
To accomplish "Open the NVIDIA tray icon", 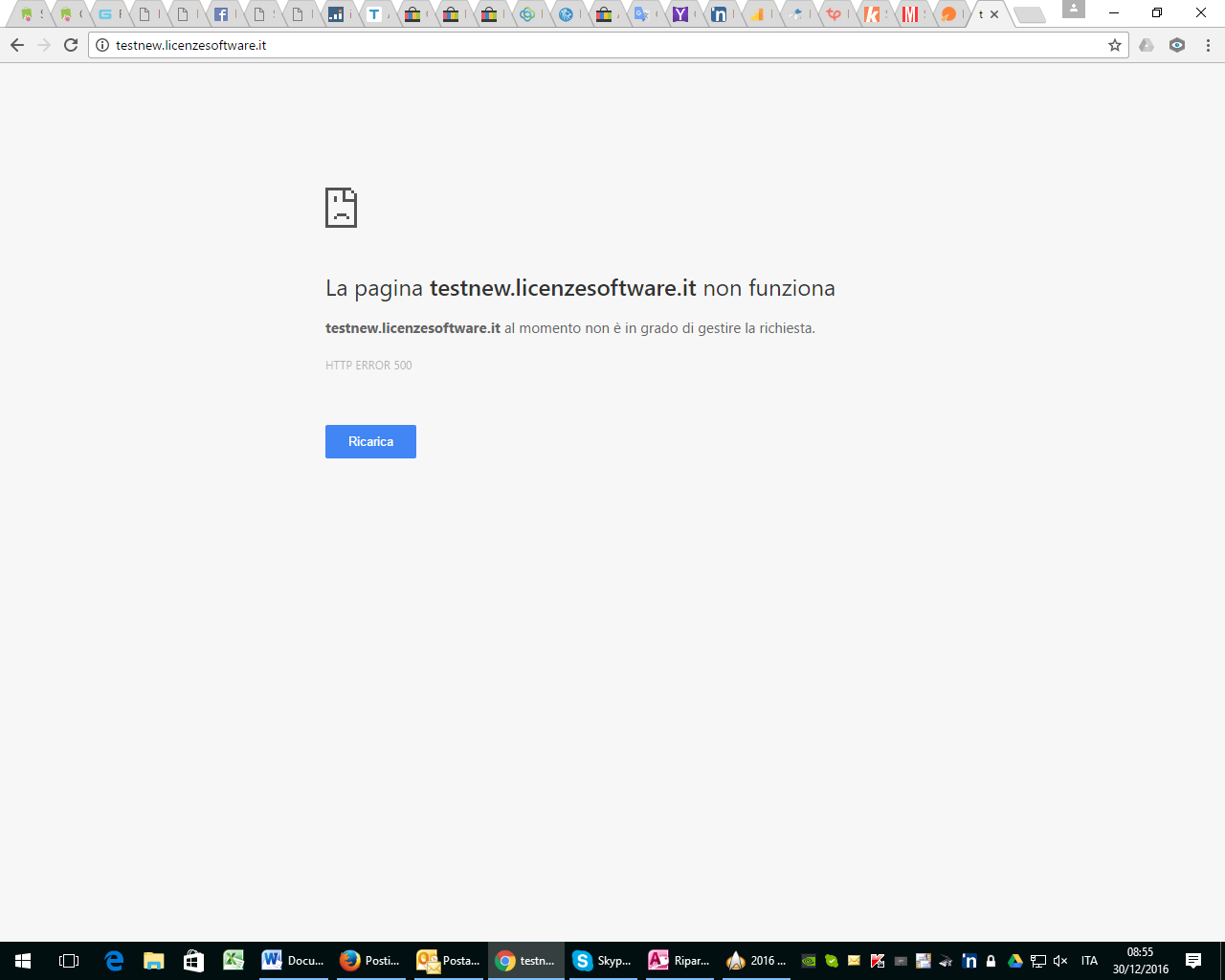I will pos(809,961).
